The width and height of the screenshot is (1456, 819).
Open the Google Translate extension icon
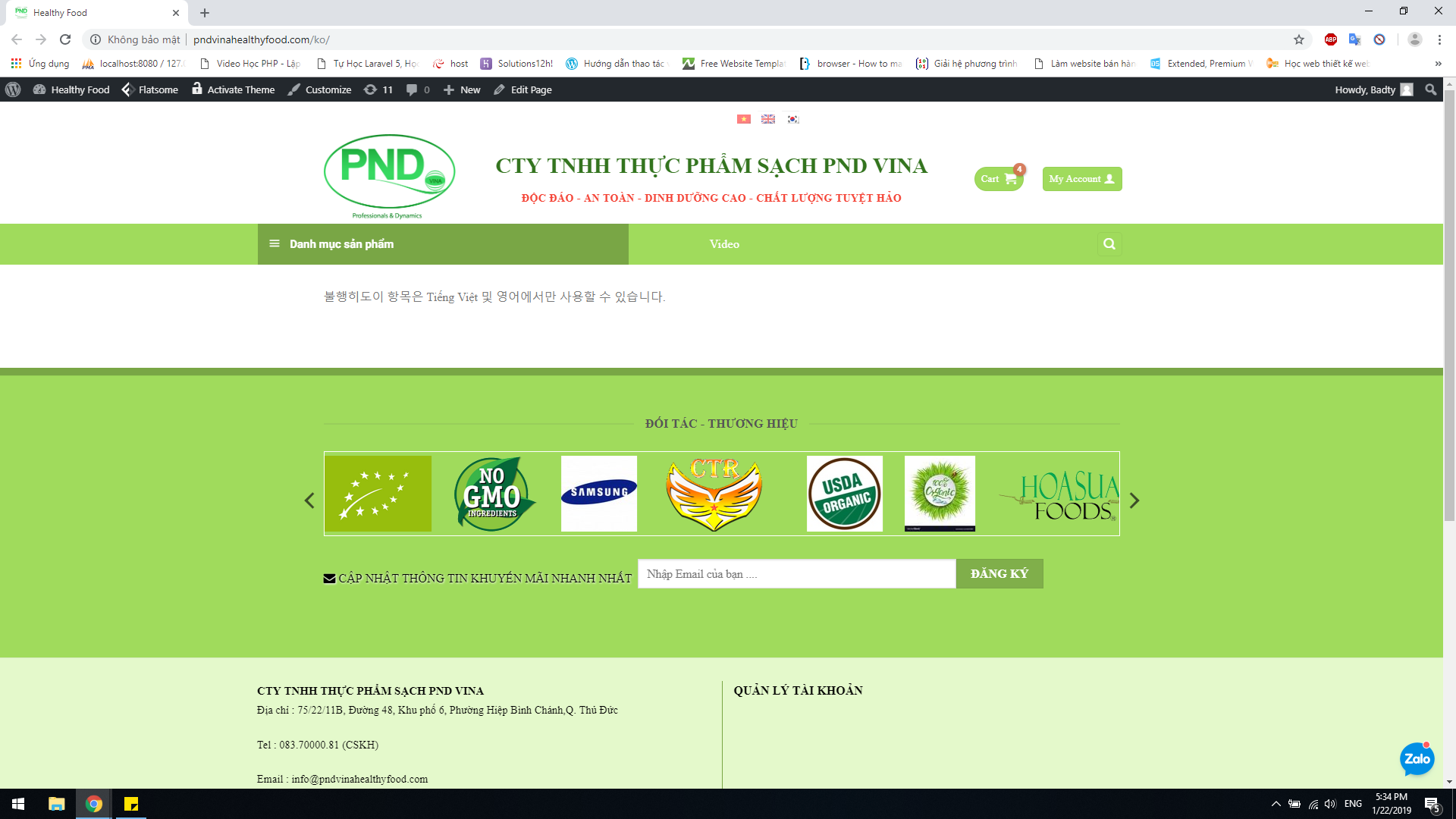1355,39
